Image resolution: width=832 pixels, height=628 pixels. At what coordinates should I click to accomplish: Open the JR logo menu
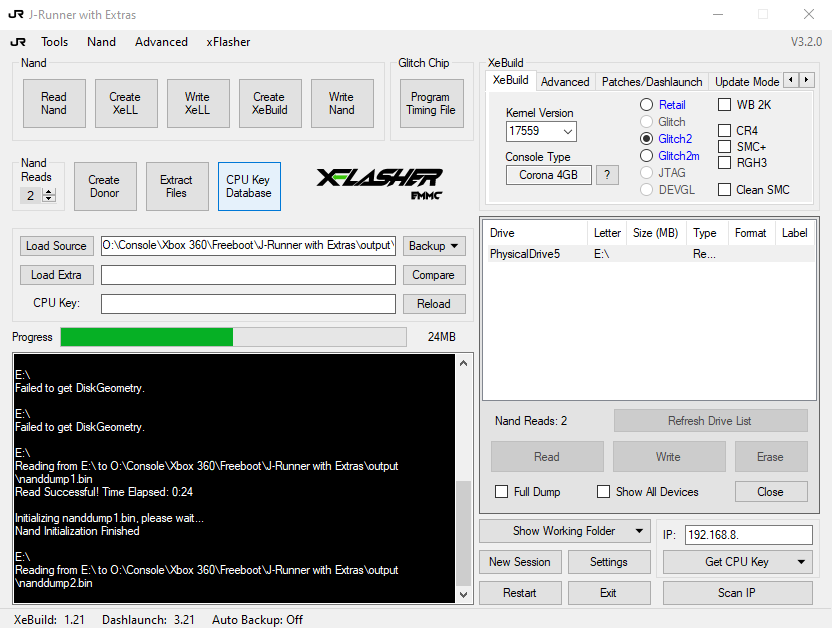click(x=18, y=42)
